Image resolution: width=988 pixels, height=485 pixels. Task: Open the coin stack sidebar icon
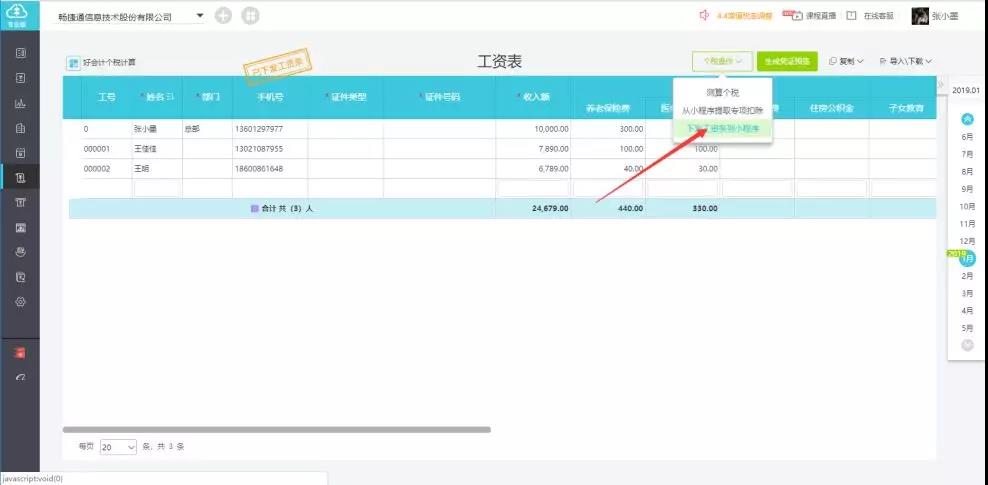tap(20, 252)
